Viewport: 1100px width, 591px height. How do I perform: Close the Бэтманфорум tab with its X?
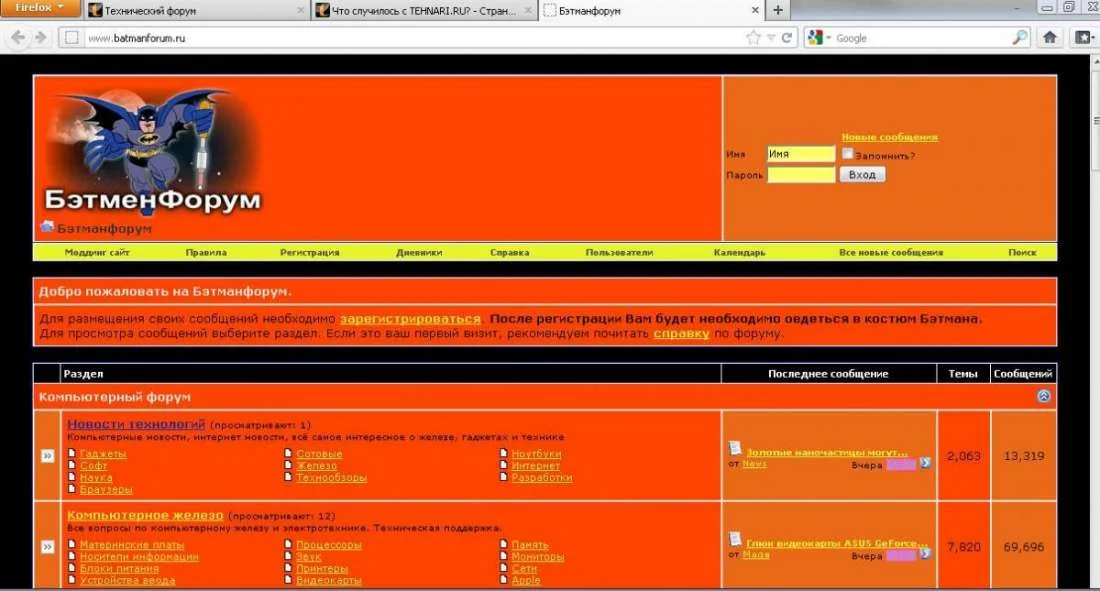[755, 11]
